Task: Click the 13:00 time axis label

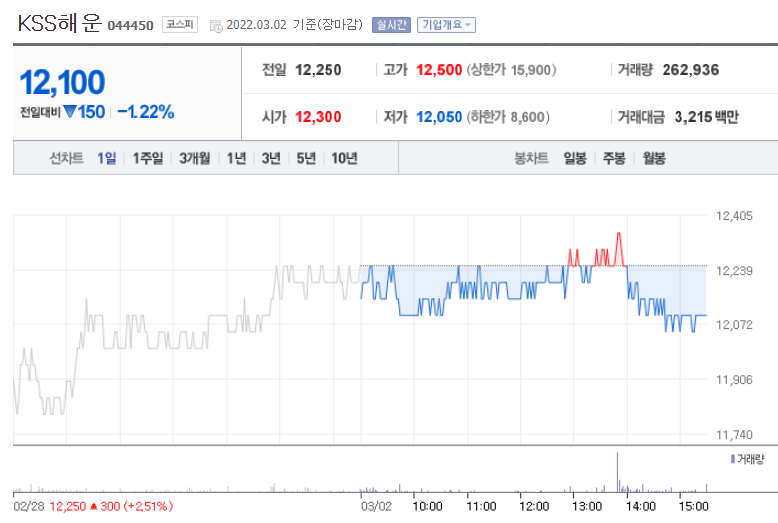Action: pos(587,506)
